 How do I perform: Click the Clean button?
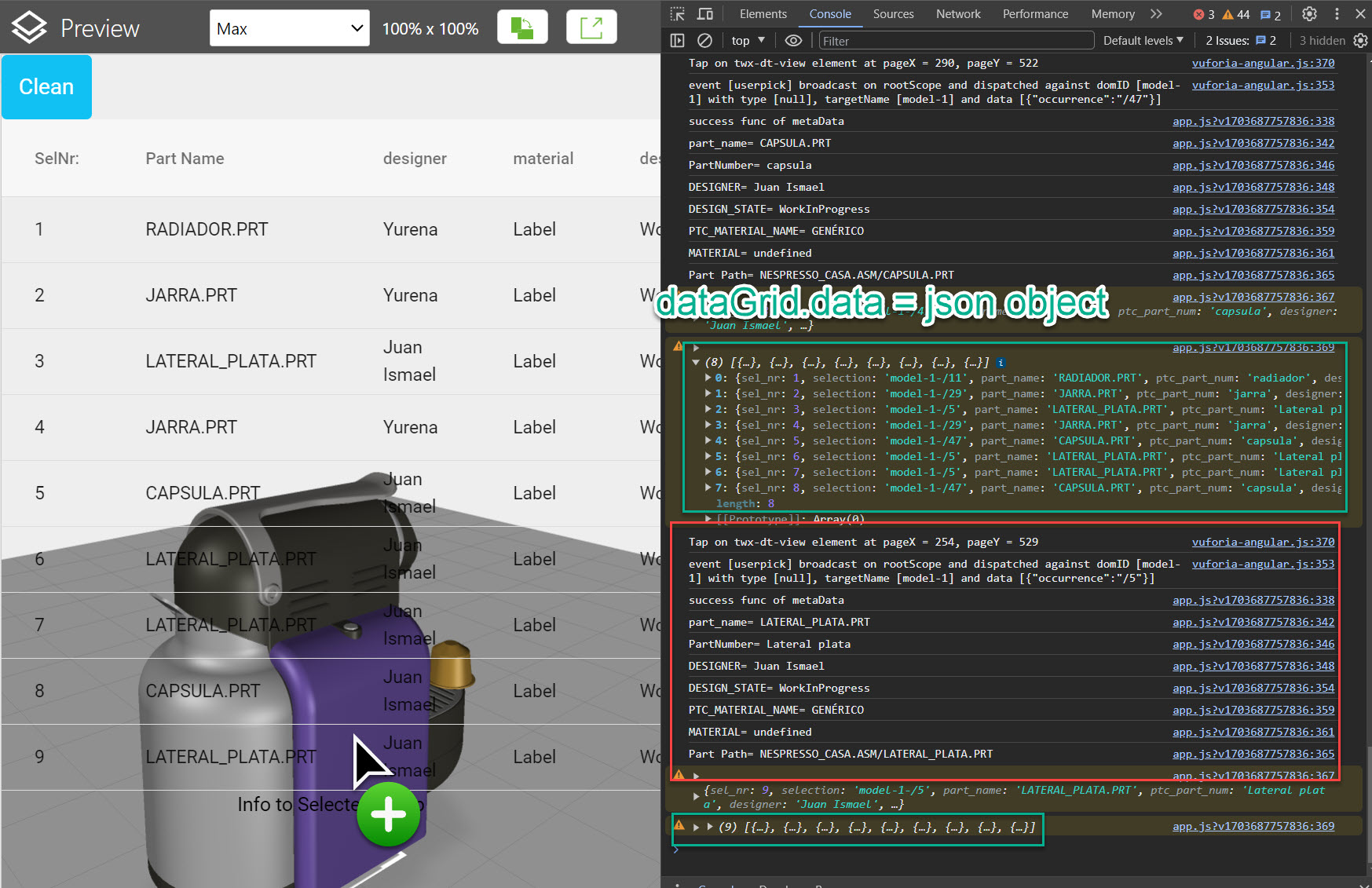coord(46,87)
